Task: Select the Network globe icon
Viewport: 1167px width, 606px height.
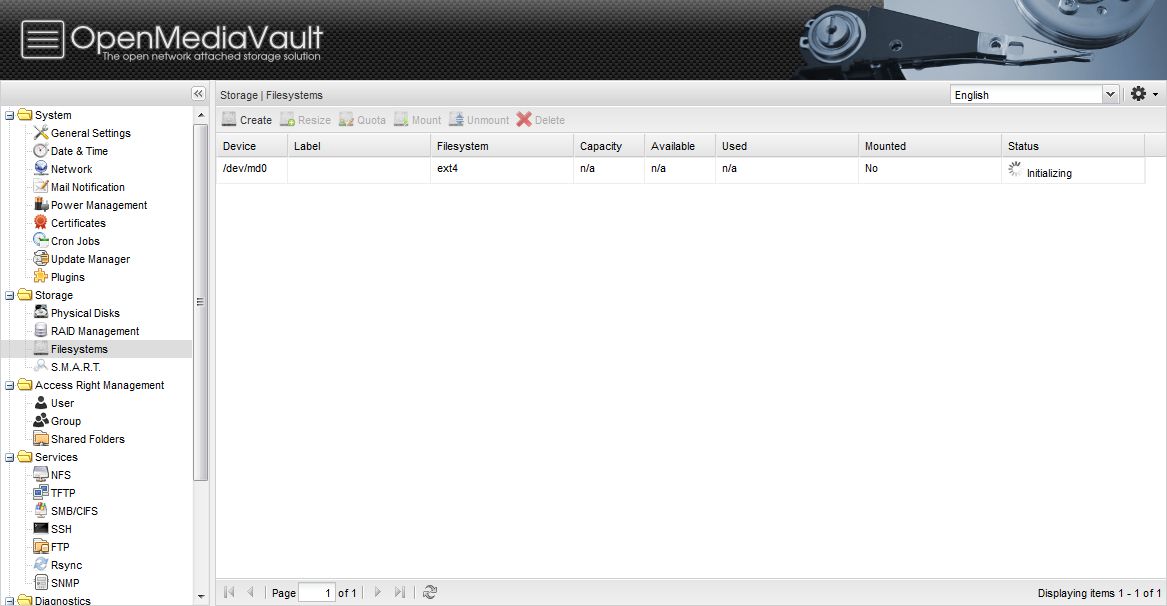Action: tap(41, 168)
